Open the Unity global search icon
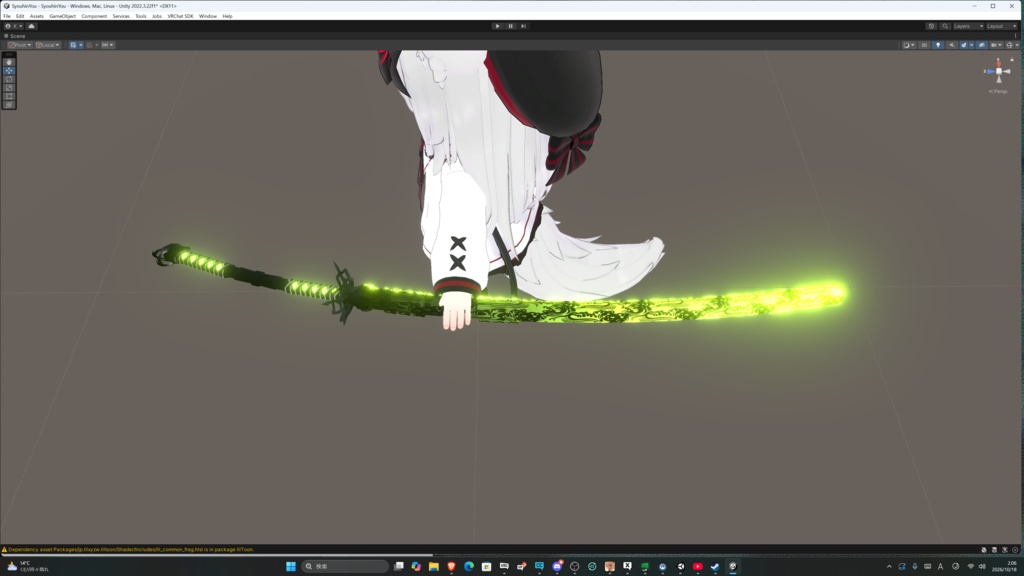 tap(945, 26)
